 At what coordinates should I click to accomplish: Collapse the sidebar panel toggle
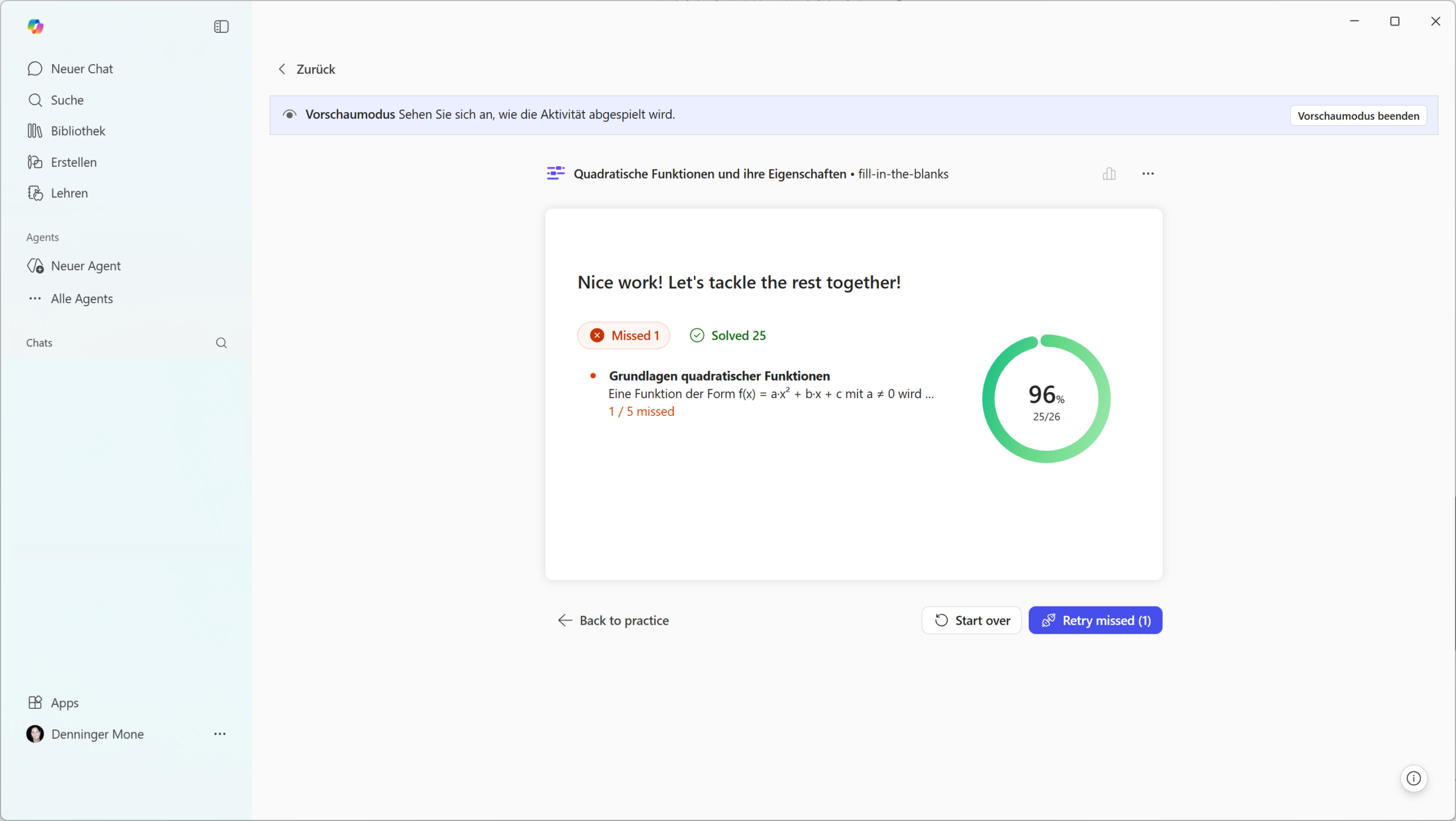point(221,26)
